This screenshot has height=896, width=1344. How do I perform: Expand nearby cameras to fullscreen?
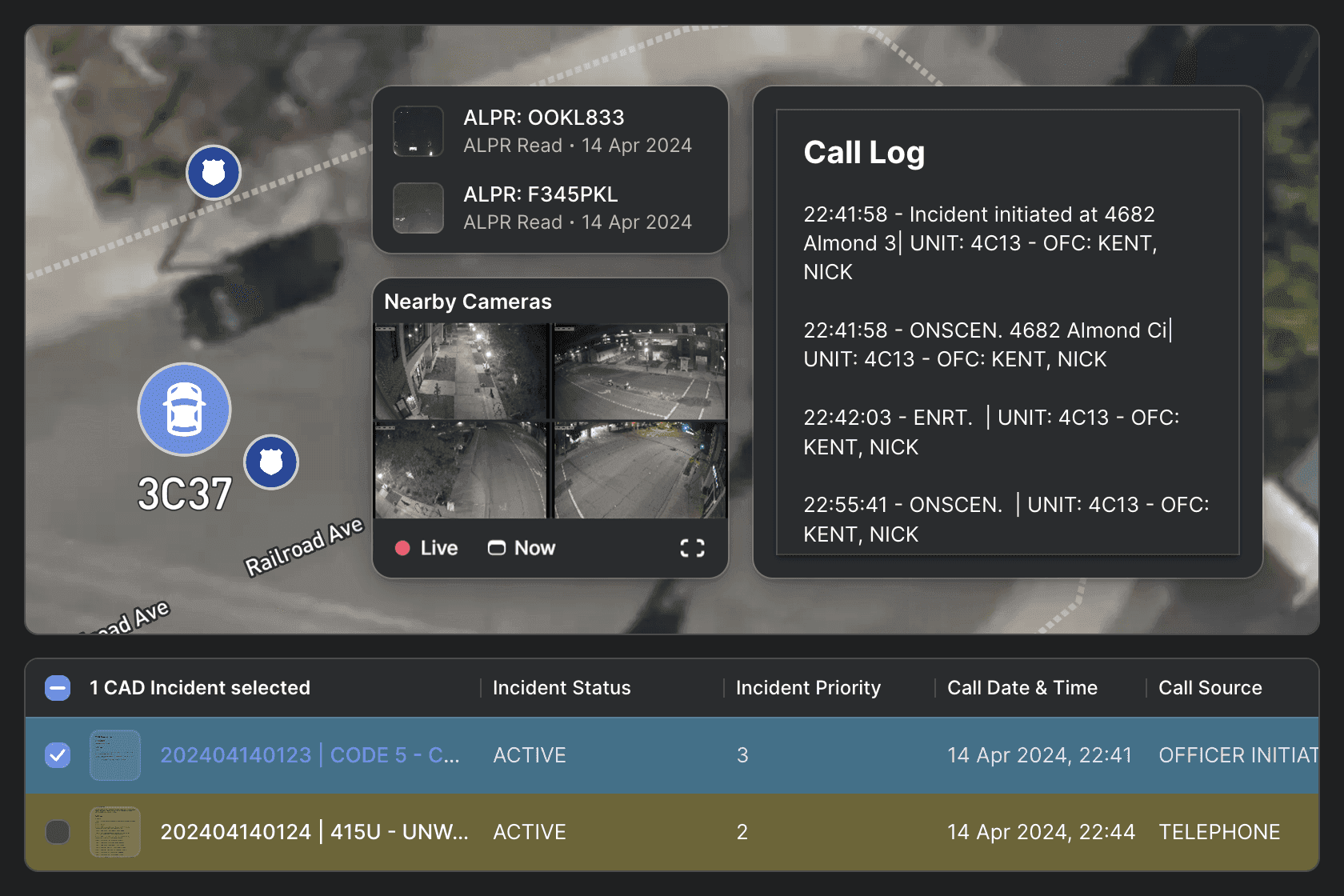point(692,548)
